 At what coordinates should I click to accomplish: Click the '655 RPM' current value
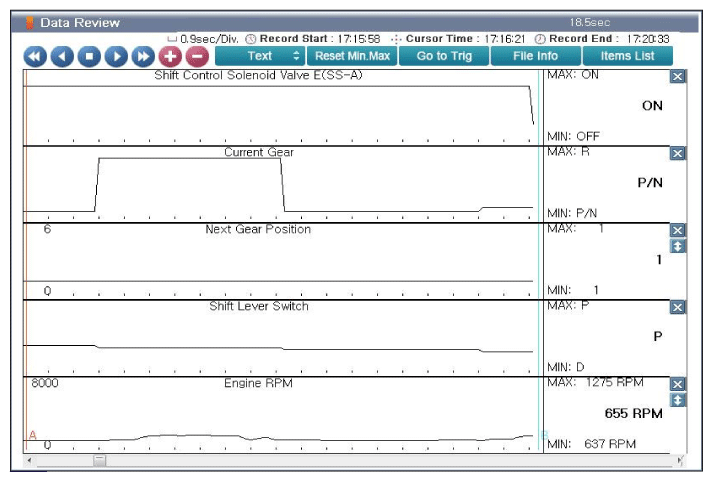pos(633,413)
